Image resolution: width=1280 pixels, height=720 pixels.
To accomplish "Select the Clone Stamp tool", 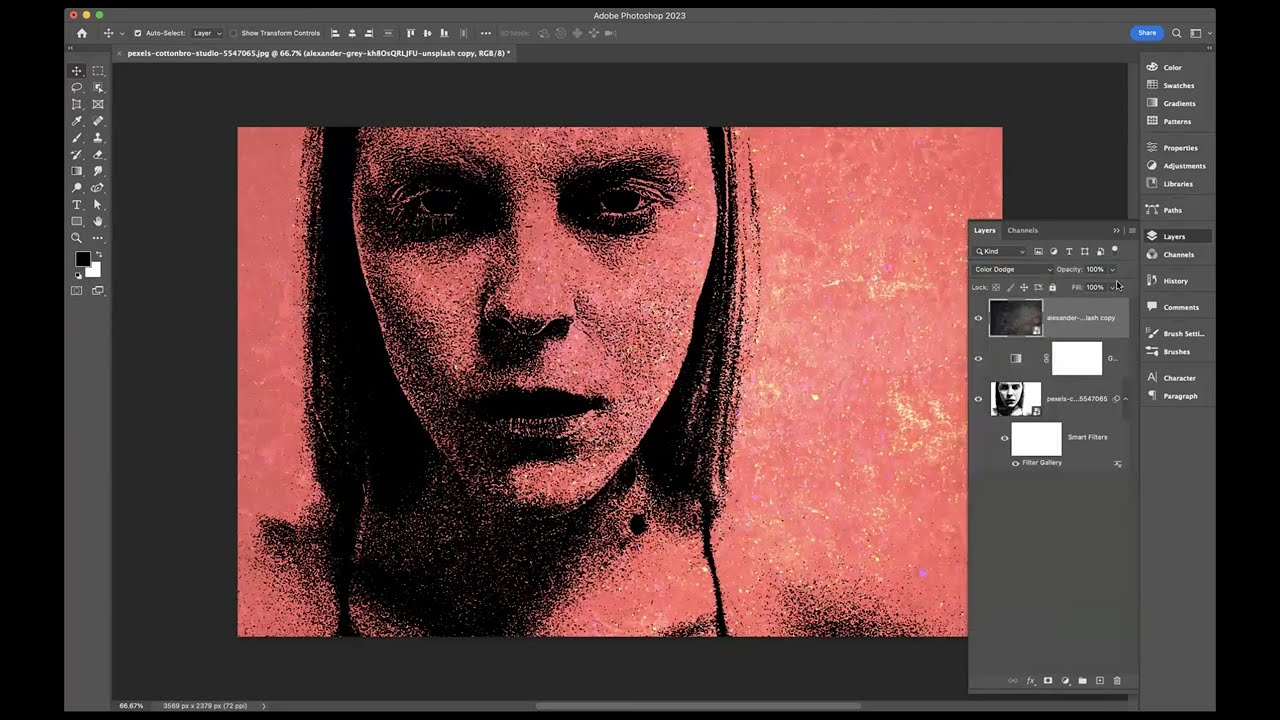I will [x=98, y=138].
